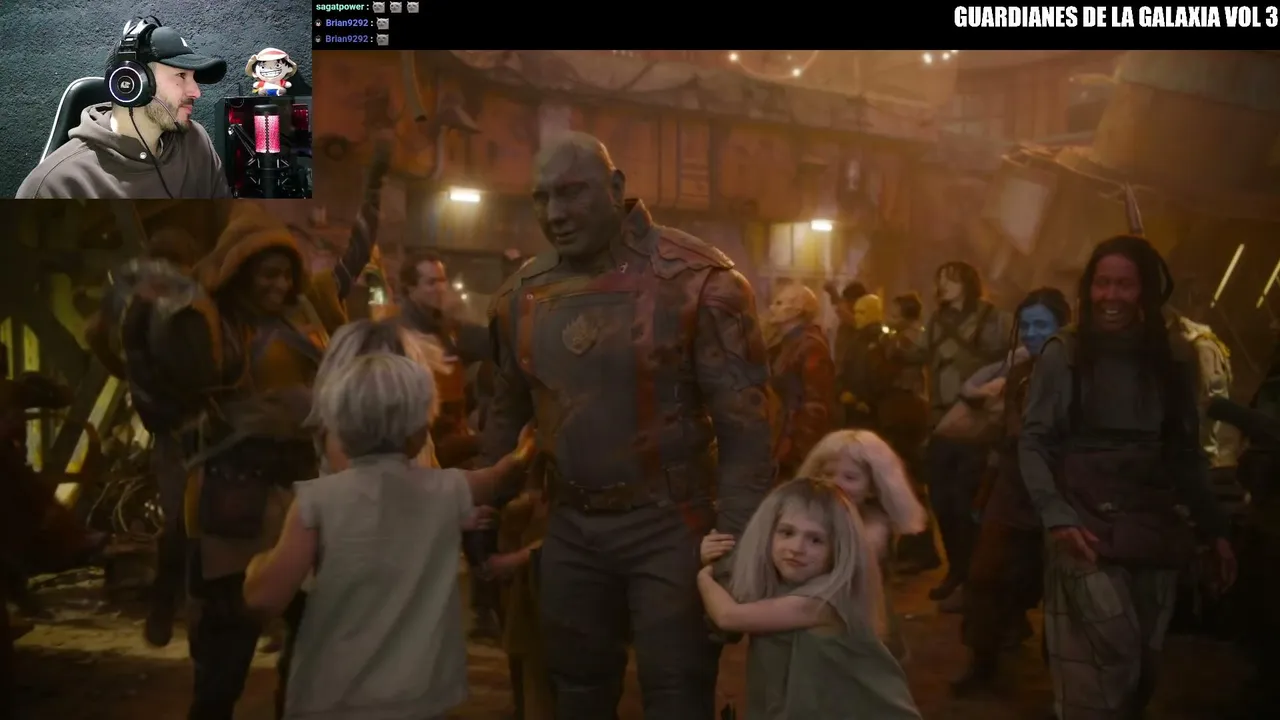Click the 'GUARDIANES DE LA GALAXIA VOL 3' title

[1115, 17]
